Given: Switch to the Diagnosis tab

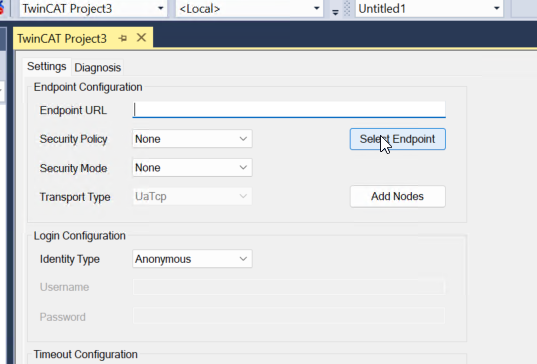Looking at the screenshot, I should (x=98, y=67).
